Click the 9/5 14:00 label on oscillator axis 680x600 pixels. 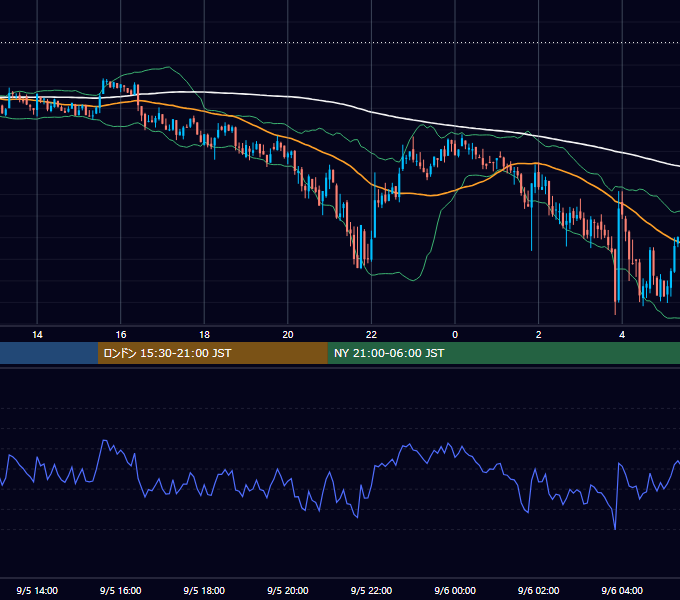tap(37, 590)
